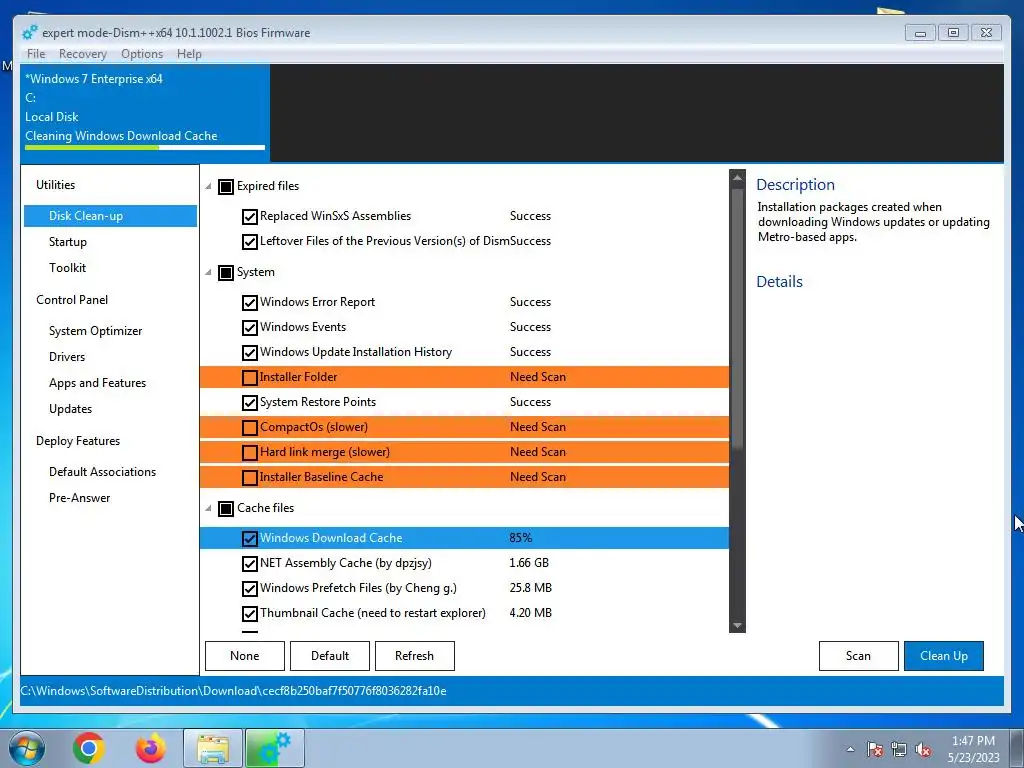Open Default Associations section
Viewport: 1024px width, 768px height.
coord(103,472)
